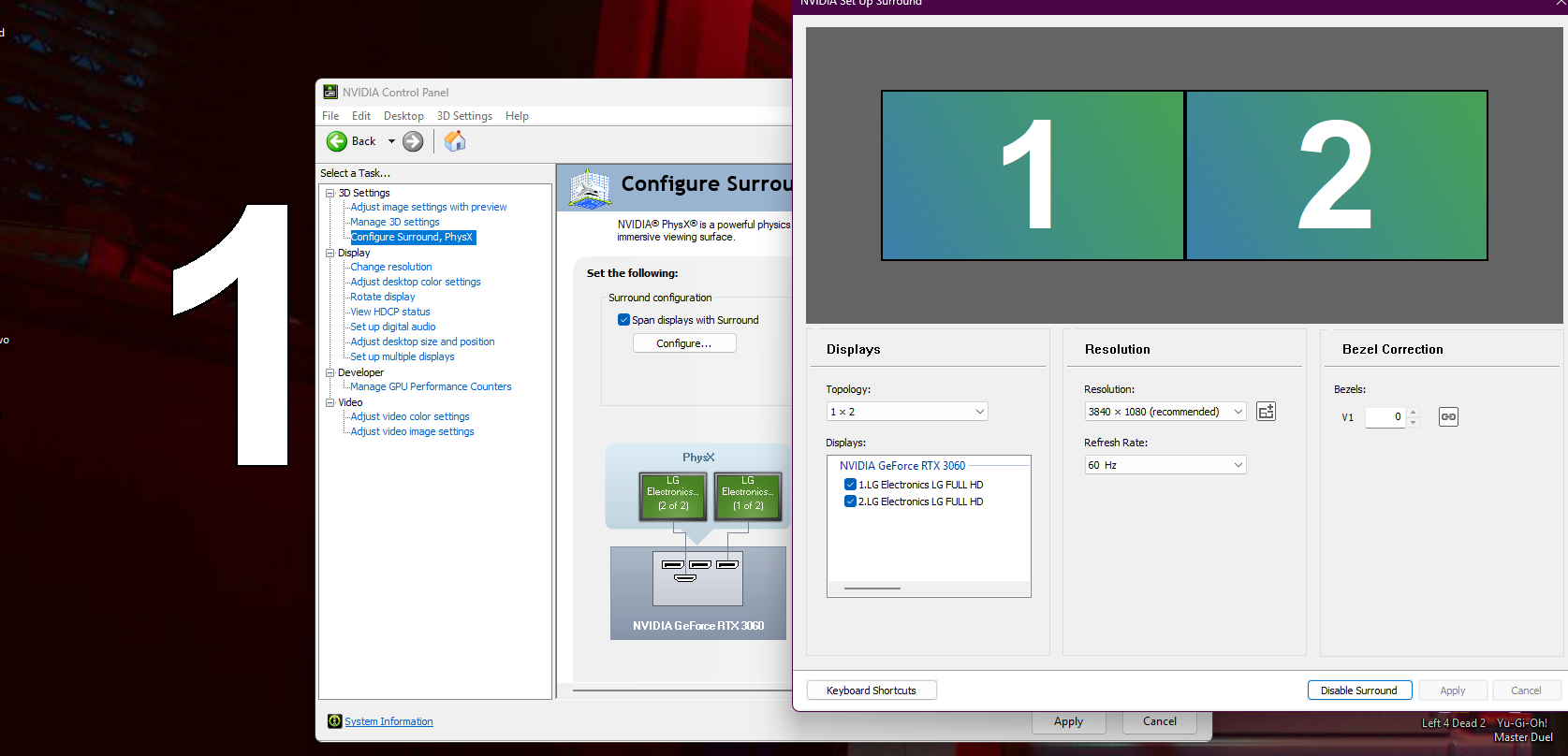Click the Disable Surround button
This screenshot has height=756, width=1568.
pyautogui.click(x=1359, y=691)
